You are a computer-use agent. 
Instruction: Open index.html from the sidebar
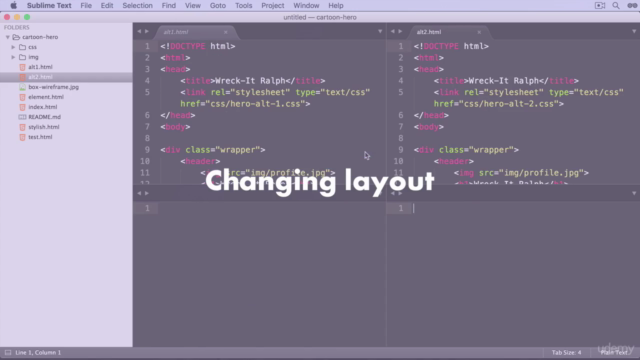(42, 107)
